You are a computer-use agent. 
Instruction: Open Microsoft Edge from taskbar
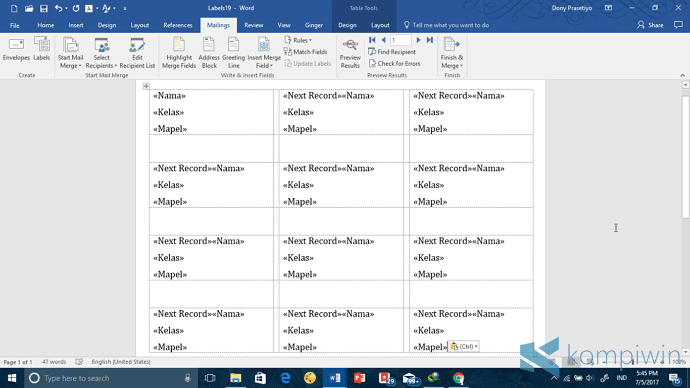285,378
